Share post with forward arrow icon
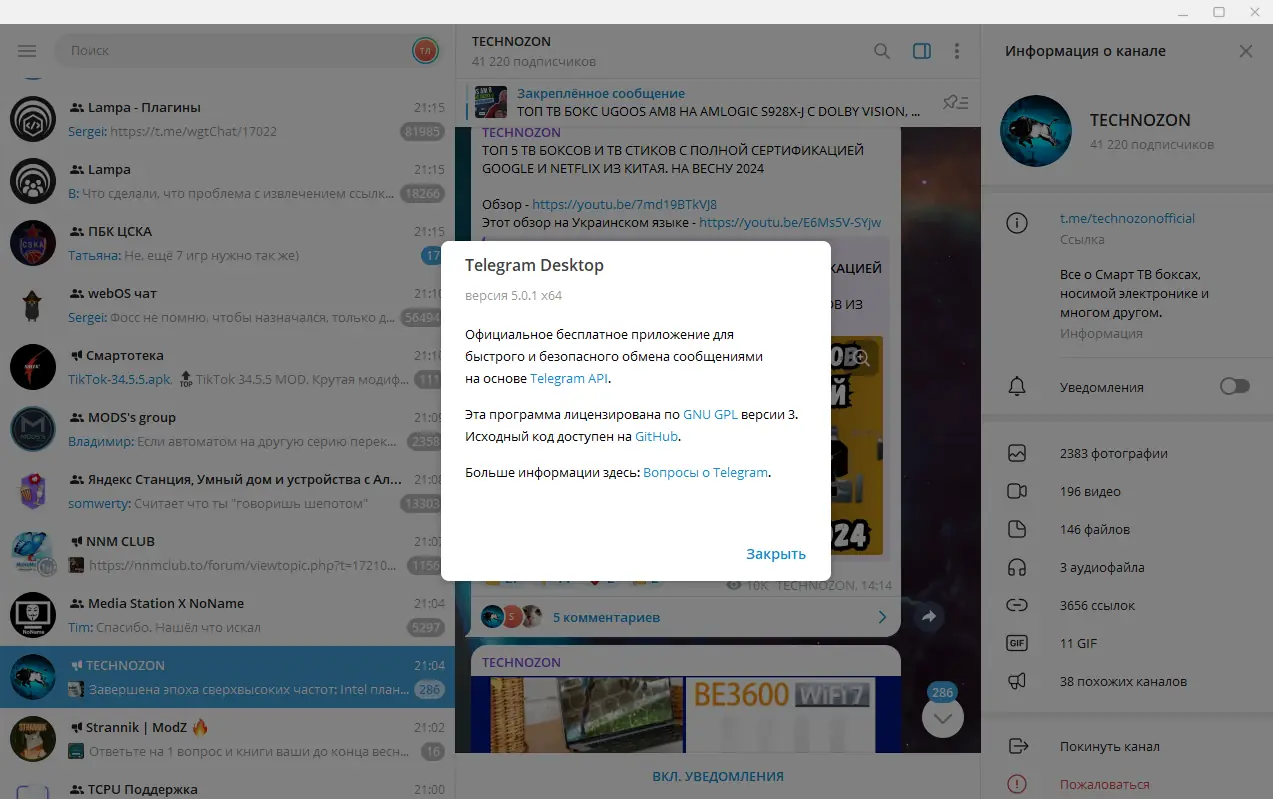This screenshot has width=1273, height=799. point(928,617)
